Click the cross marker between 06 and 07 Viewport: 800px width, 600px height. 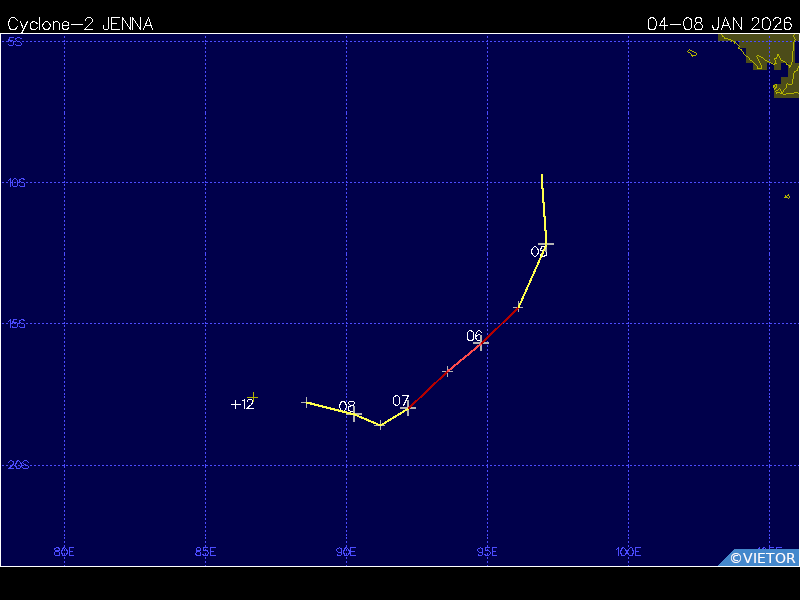[x=447, y=371]
